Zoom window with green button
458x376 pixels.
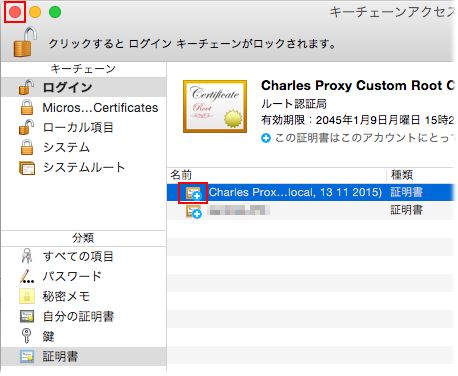click(55, 12)
